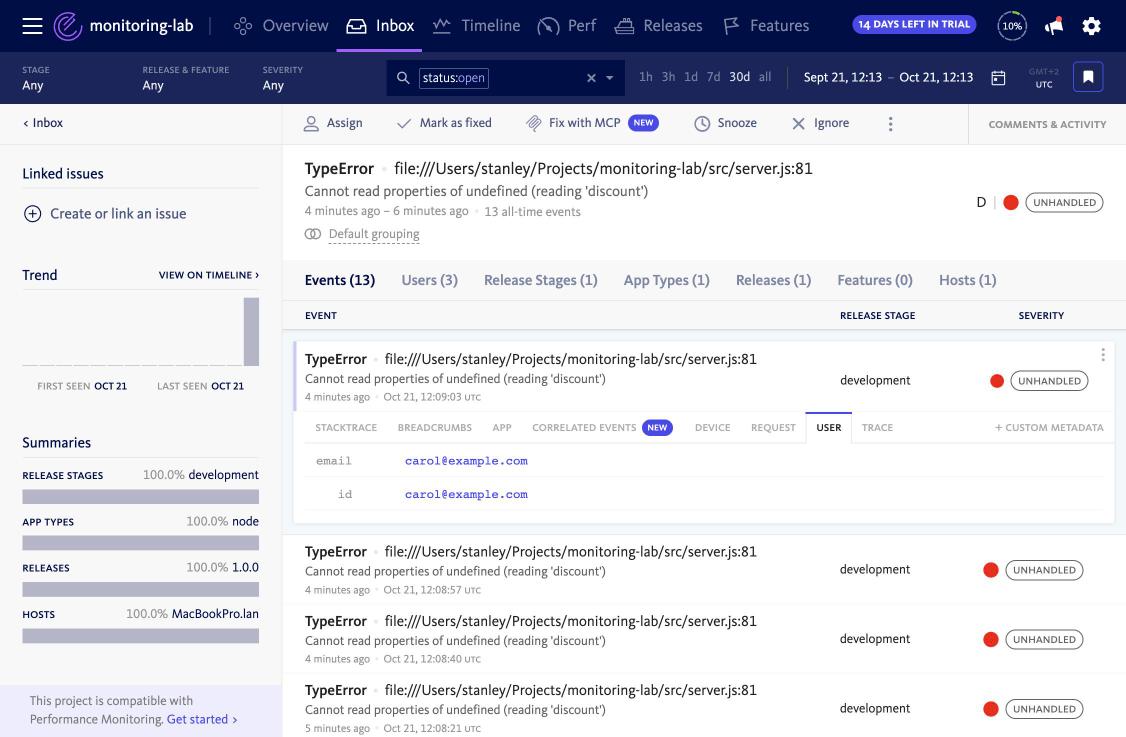This screenshot has height=737, width=1126.
Task: Switch to the Users (3) tab
Action: point(429,280)
